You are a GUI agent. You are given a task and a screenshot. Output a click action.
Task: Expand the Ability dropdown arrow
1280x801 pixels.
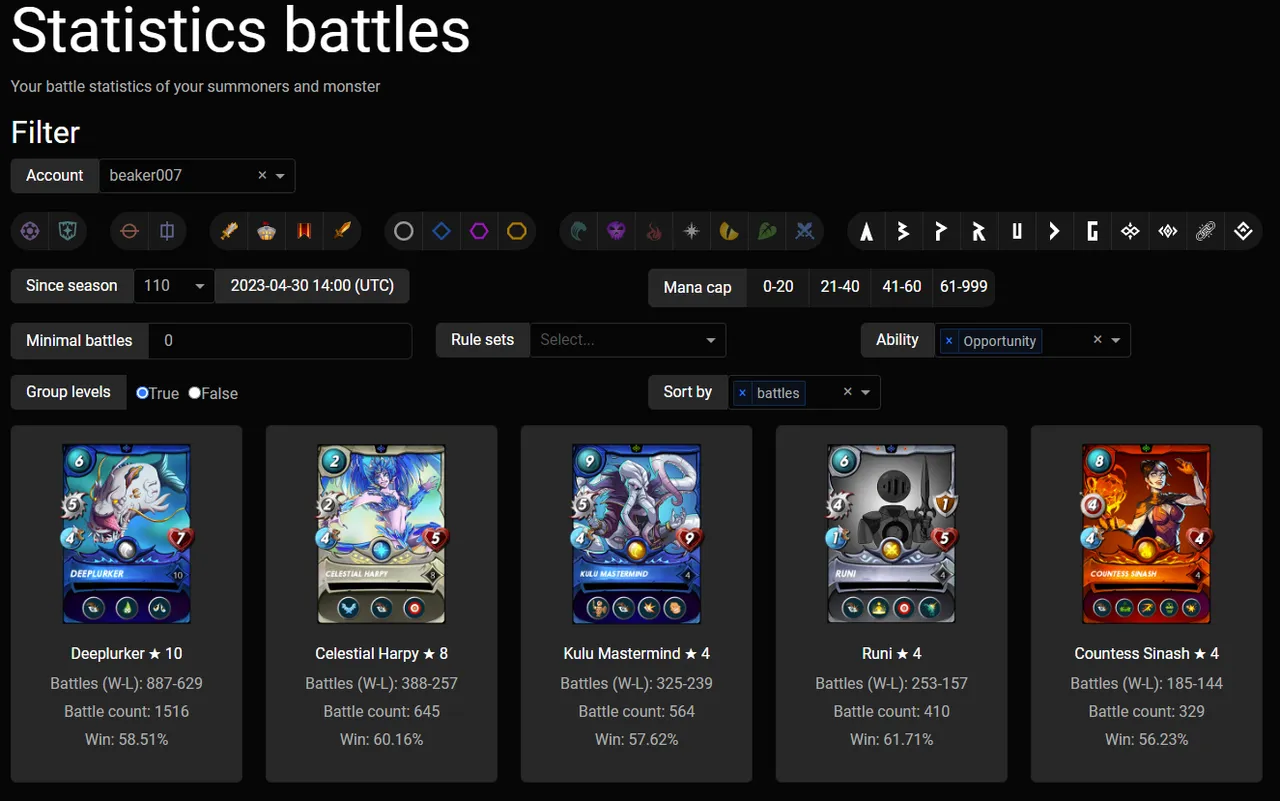pyautogui.click(x=1116, y=340)
